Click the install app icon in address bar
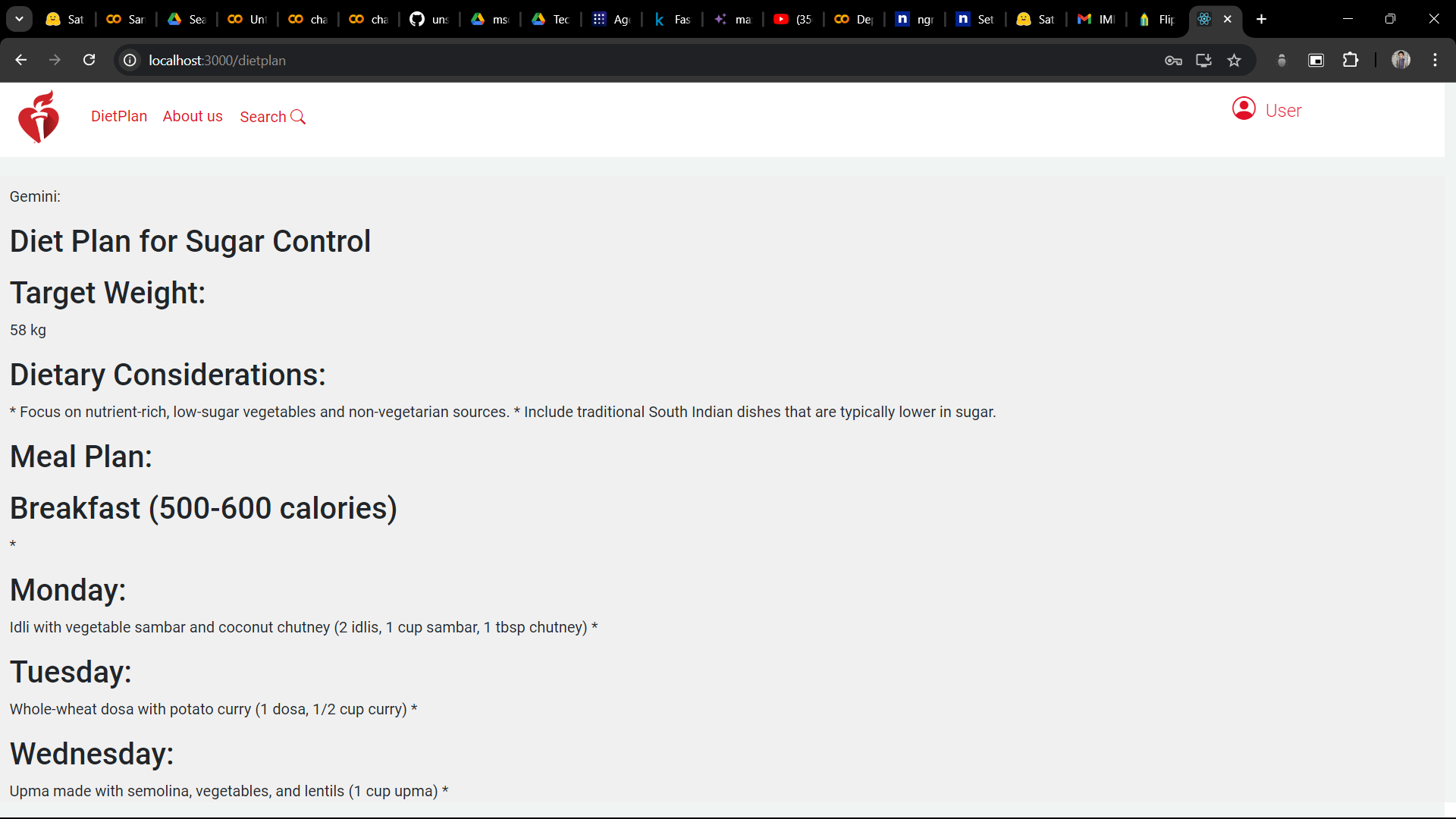Screen dimensions: 1456x819 click(1203, 61)
